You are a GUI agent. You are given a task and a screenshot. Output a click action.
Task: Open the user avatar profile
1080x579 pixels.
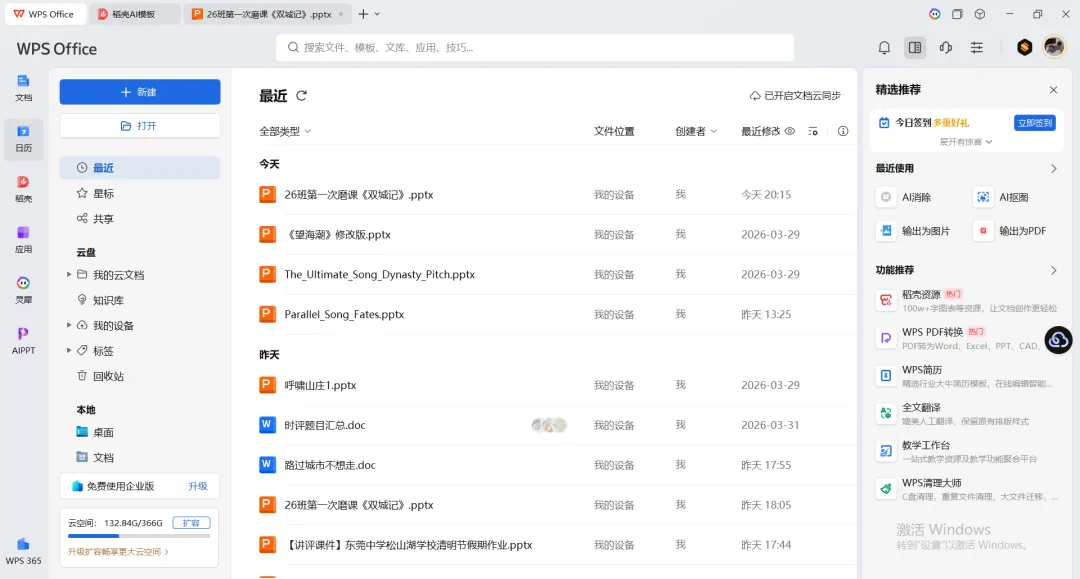click(x=1055, y=47)
